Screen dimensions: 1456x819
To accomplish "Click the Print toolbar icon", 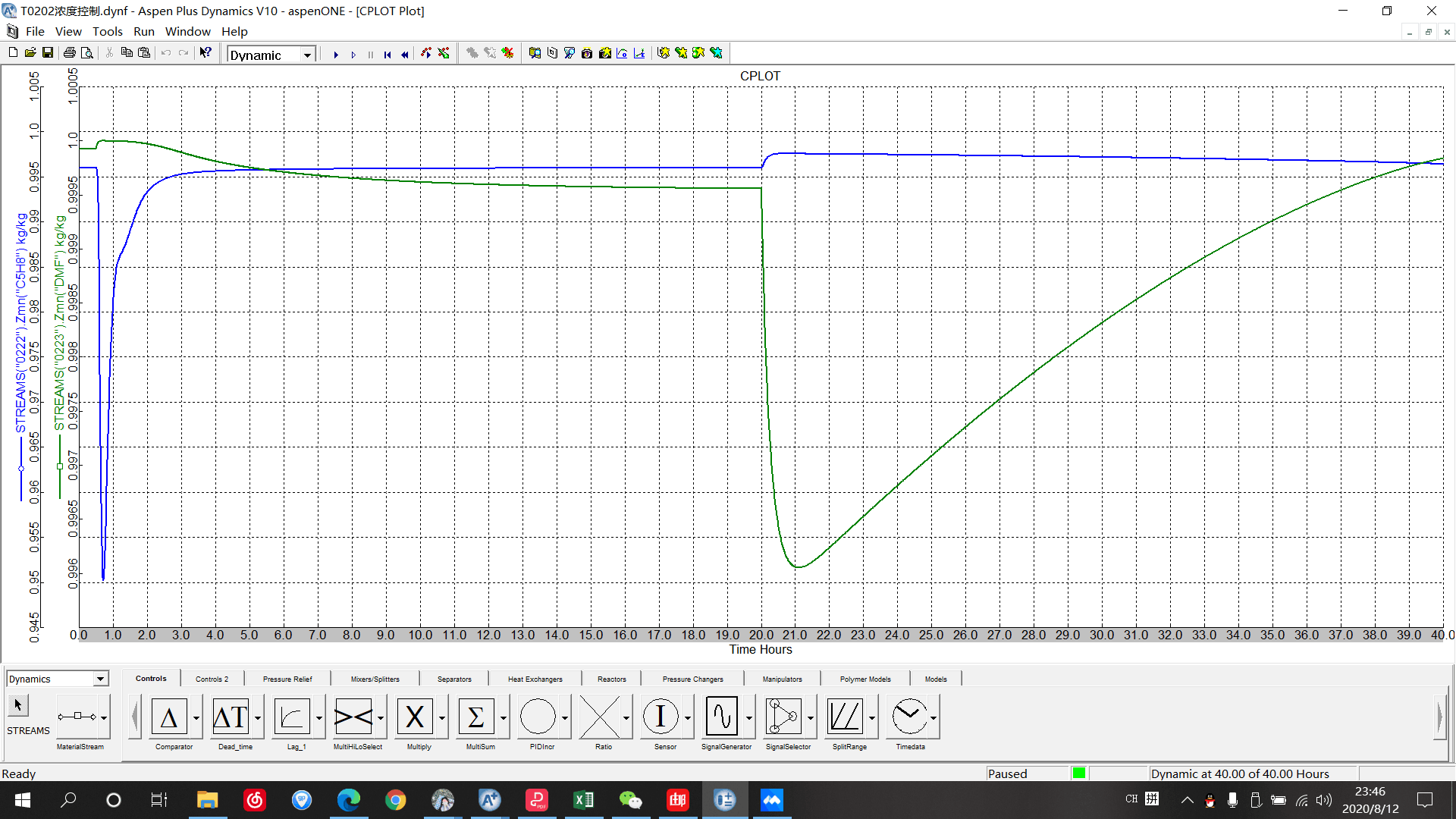I will point(70,53).
